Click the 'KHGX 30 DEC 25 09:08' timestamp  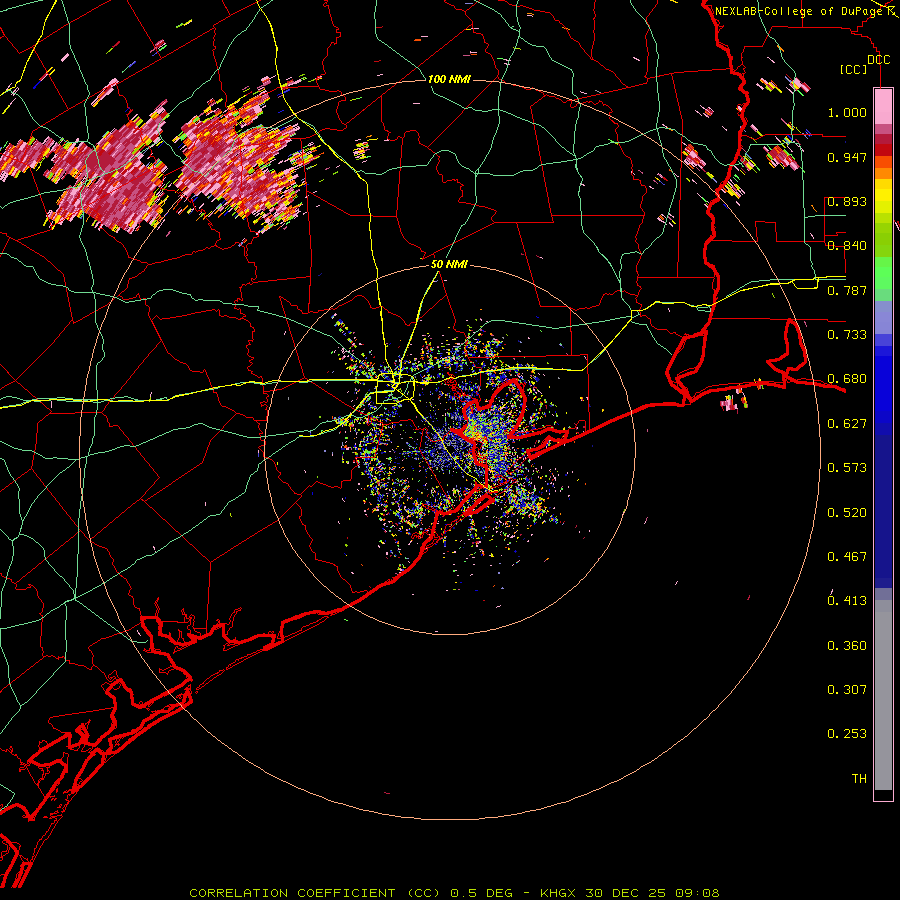pos(630,893)
